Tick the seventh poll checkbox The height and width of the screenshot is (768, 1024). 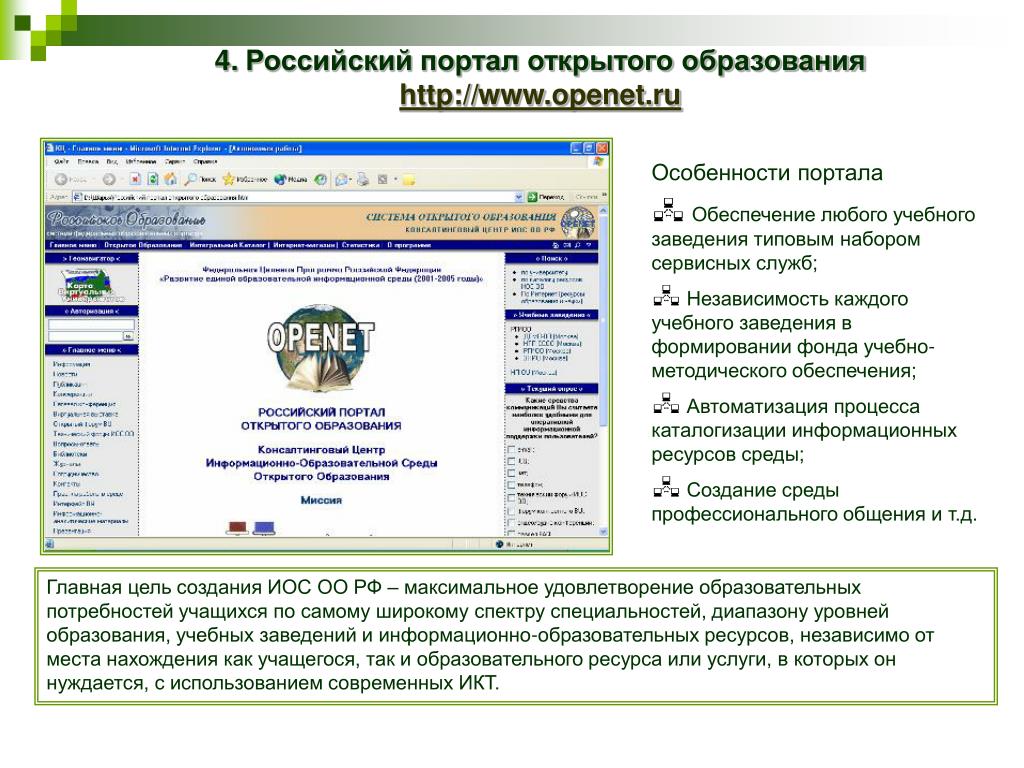511,522
